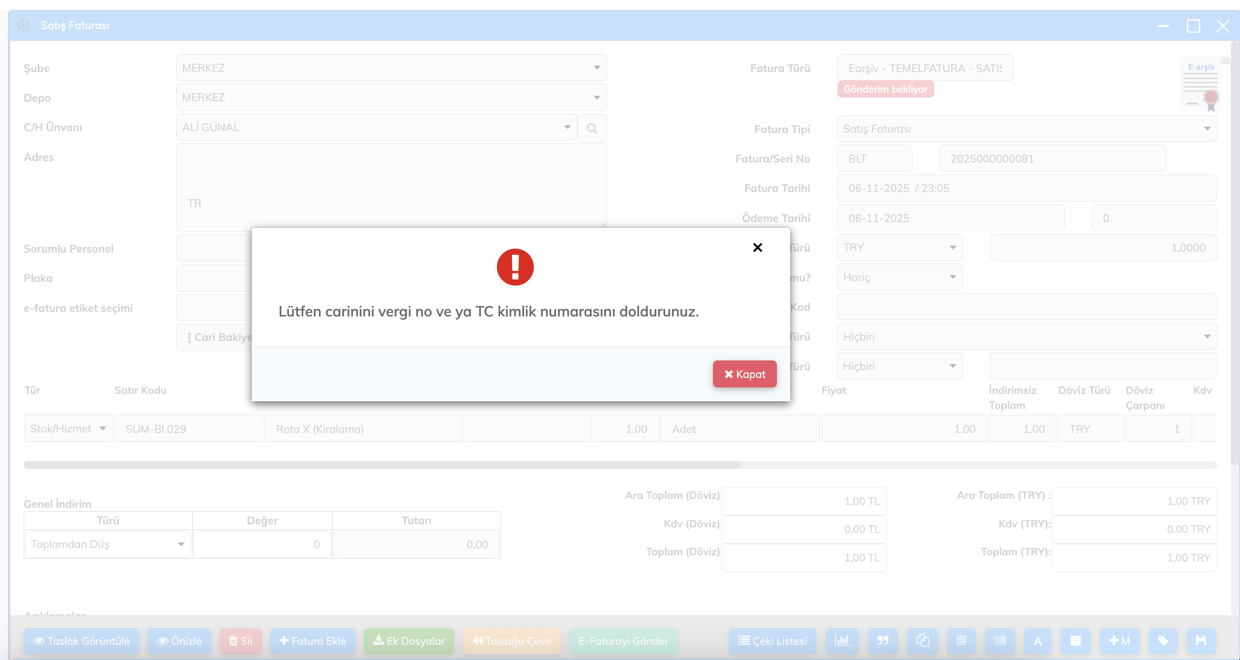Click the quotation marks icon button
The width and height of the screenshot is (1240, 660).
click(882, 641)
